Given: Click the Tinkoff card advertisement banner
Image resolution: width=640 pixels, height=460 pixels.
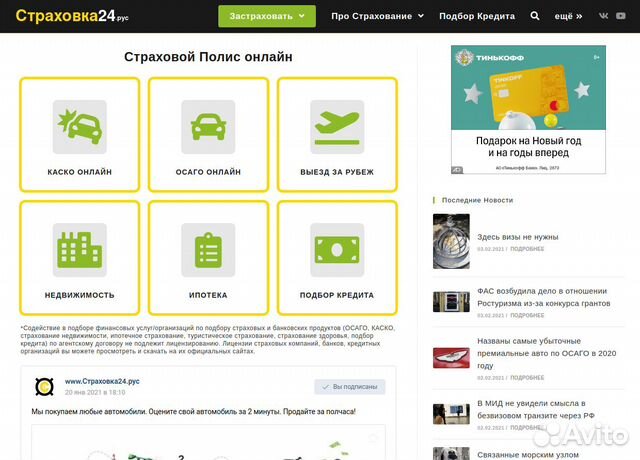Looking at the screenshot, I should [x=528, y=110].
